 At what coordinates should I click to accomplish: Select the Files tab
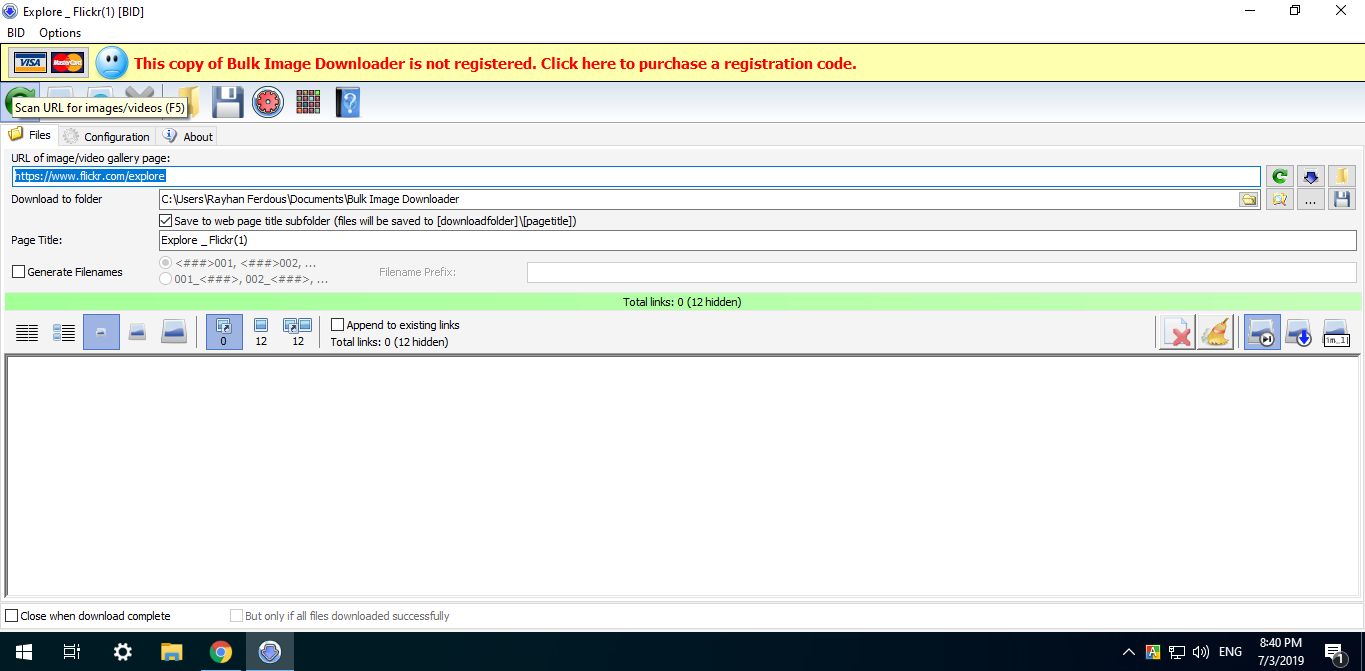click(x=30, y=135)
